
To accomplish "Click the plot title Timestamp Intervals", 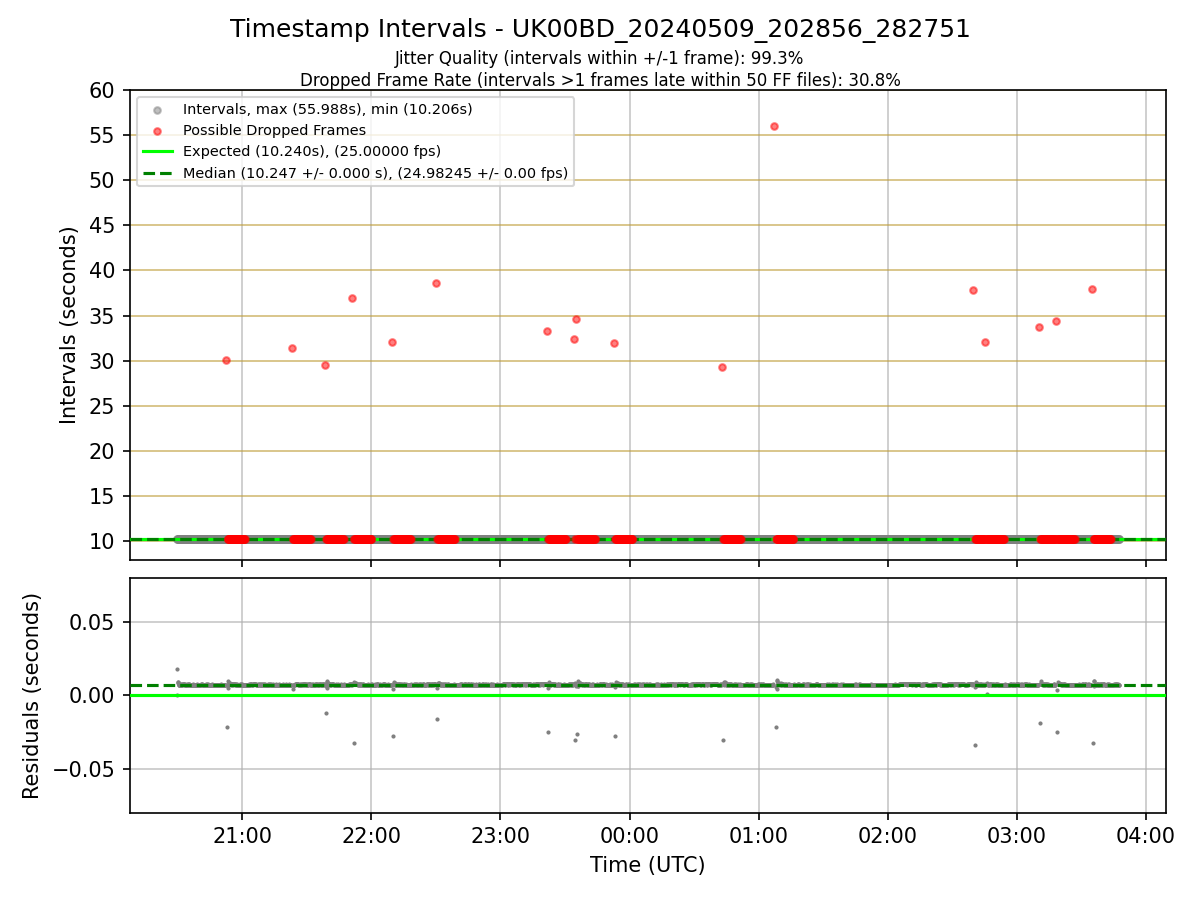I will (x=600, y=29).
